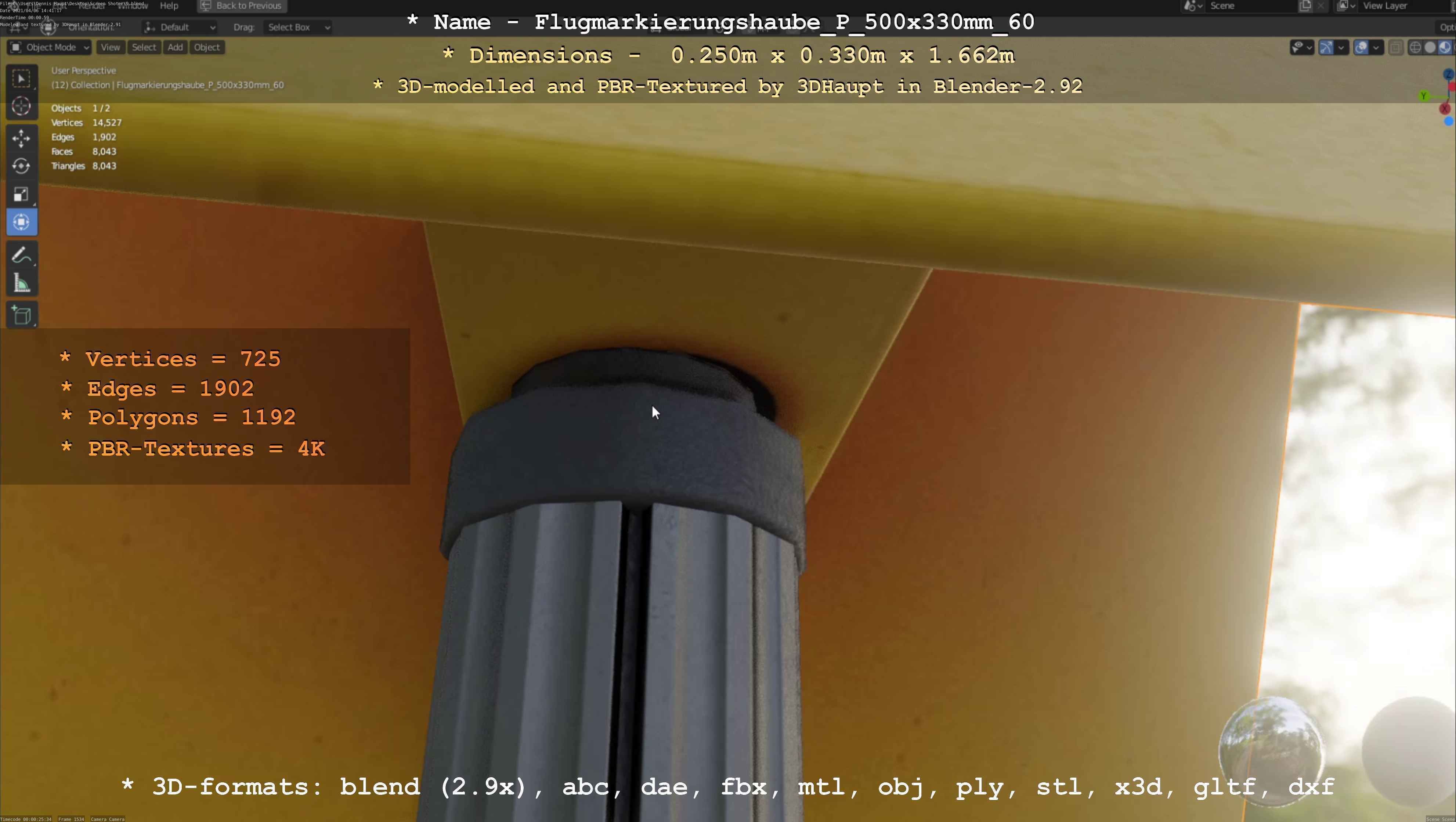Click the Back to Previous button
Image resolution: width=1456 pixels, height=822 pixels.
coord(242,6)
